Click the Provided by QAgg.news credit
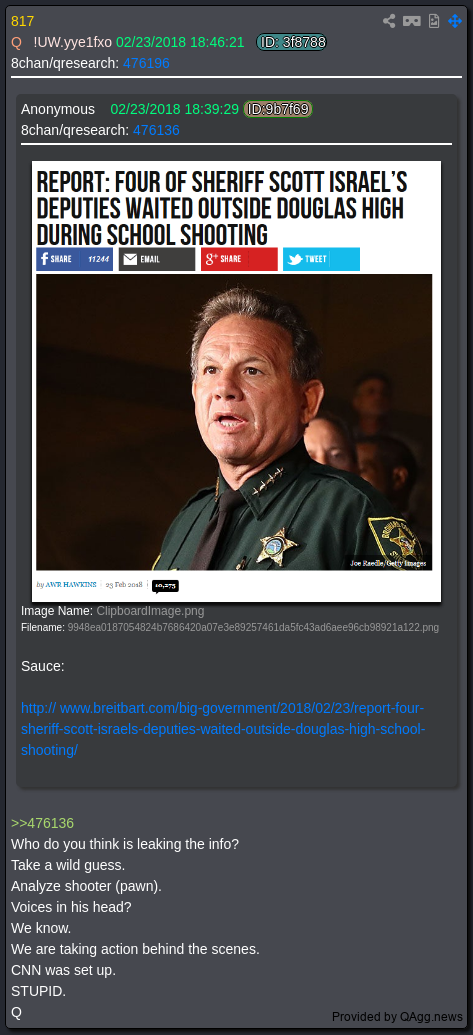This screenshot has height=1035, width=473. click(397, 1017)
